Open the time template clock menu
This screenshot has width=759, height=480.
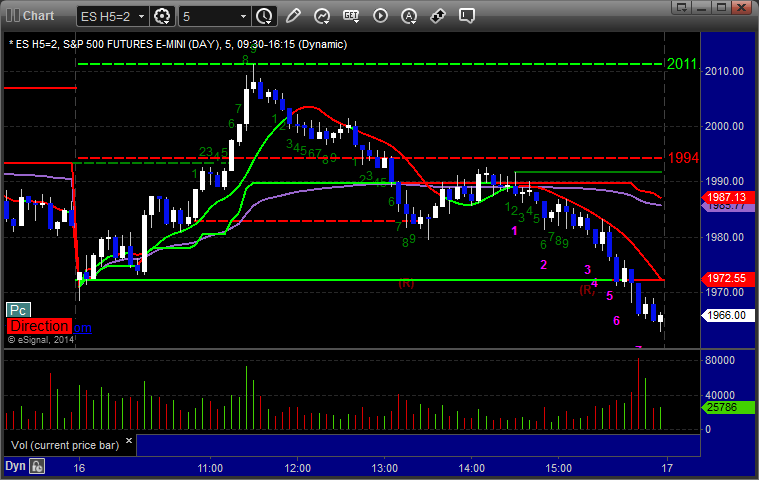[264, 16]
